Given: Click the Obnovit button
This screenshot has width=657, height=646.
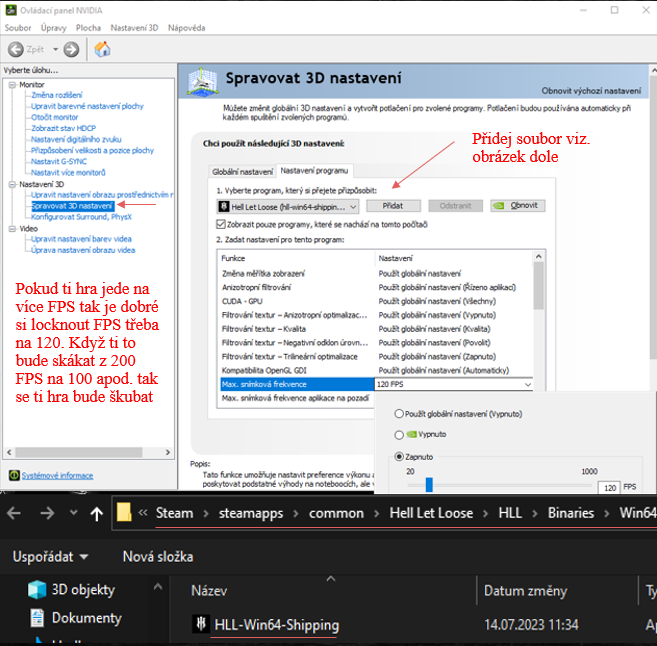Looking at the screenshot, I should [518, 206].
